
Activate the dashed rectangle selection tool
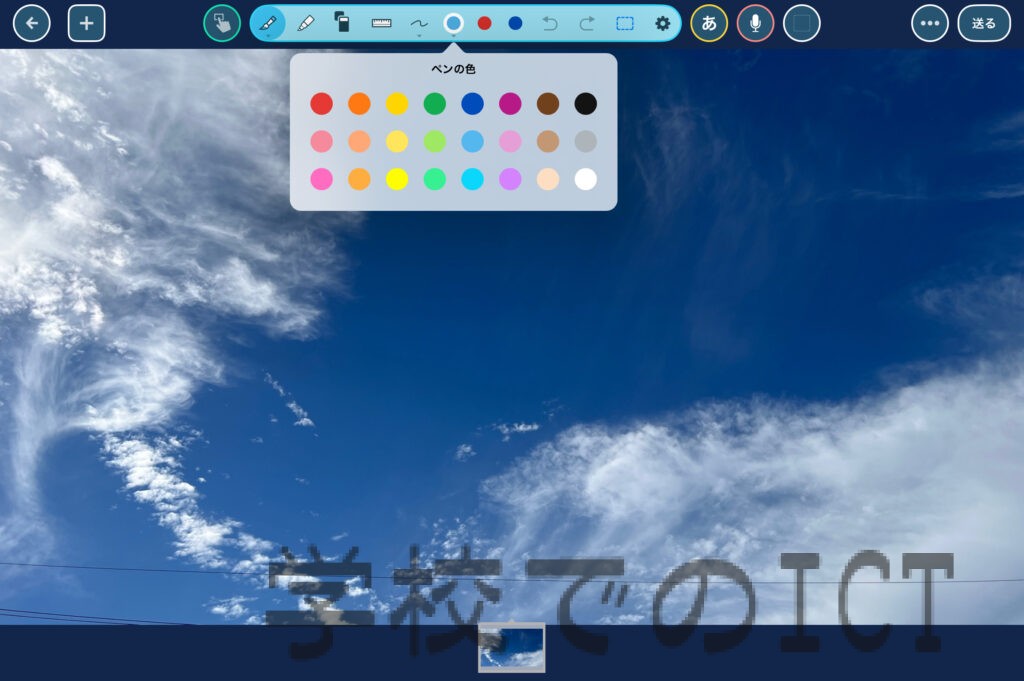pyautogui.click(x=625, y=23)
